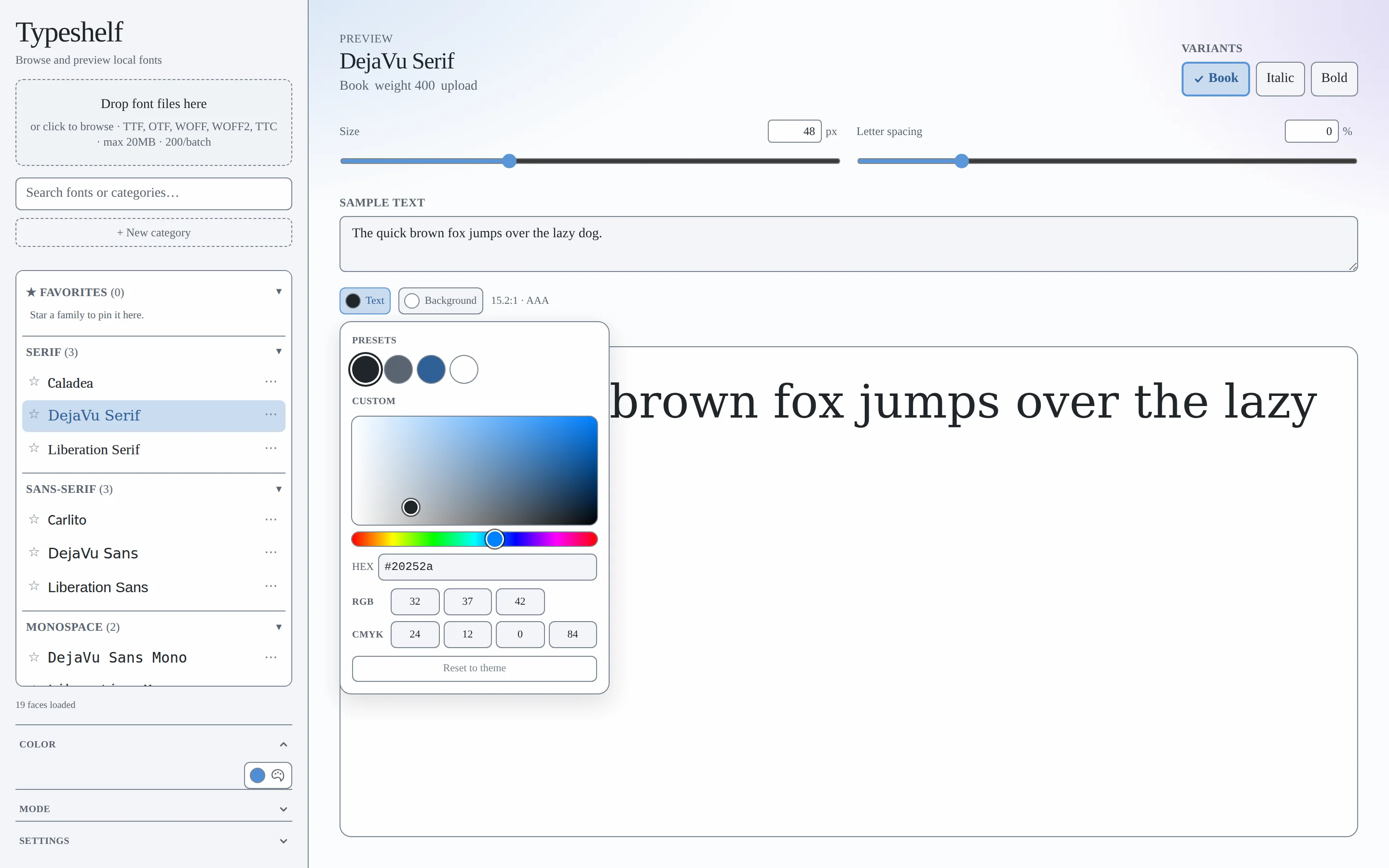Click the palette icon in Color section

pyautogui.click(x=278, y=775)
